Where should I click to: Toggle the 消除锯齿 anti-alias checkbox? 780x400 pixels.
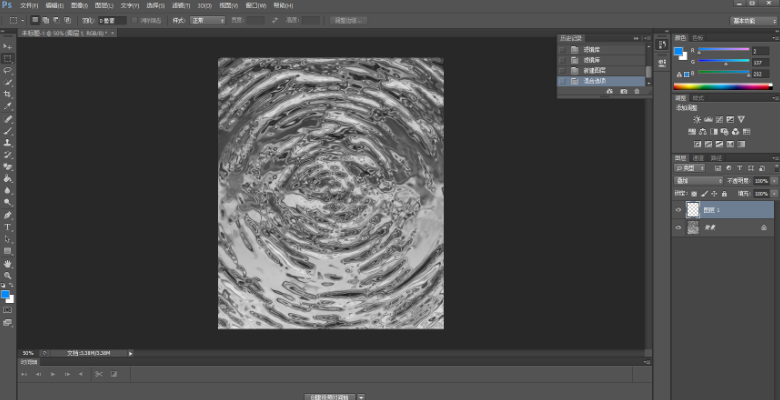point(132,20)
